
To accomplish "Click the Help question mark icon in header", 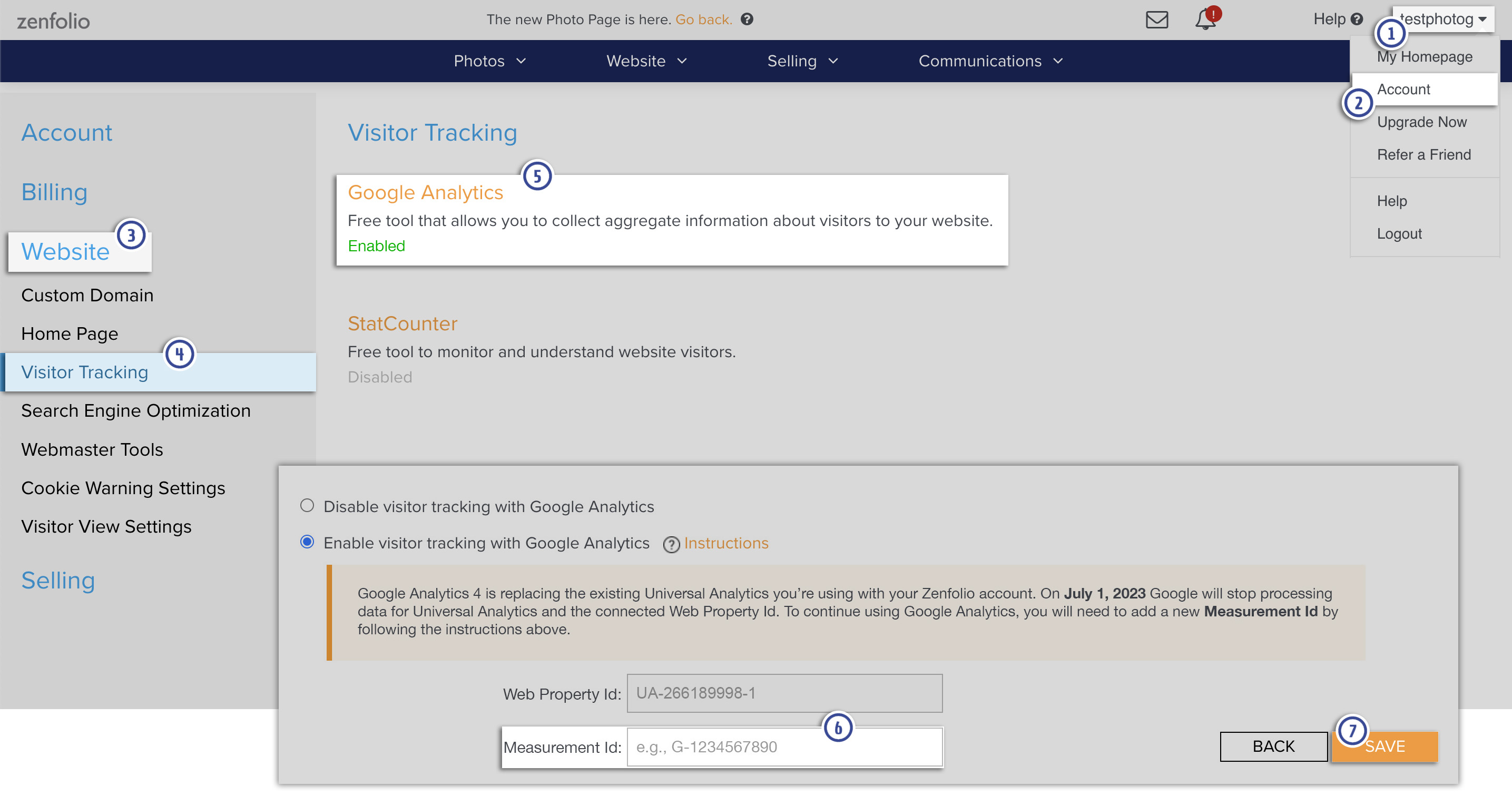I will (x=1357, y=19).
